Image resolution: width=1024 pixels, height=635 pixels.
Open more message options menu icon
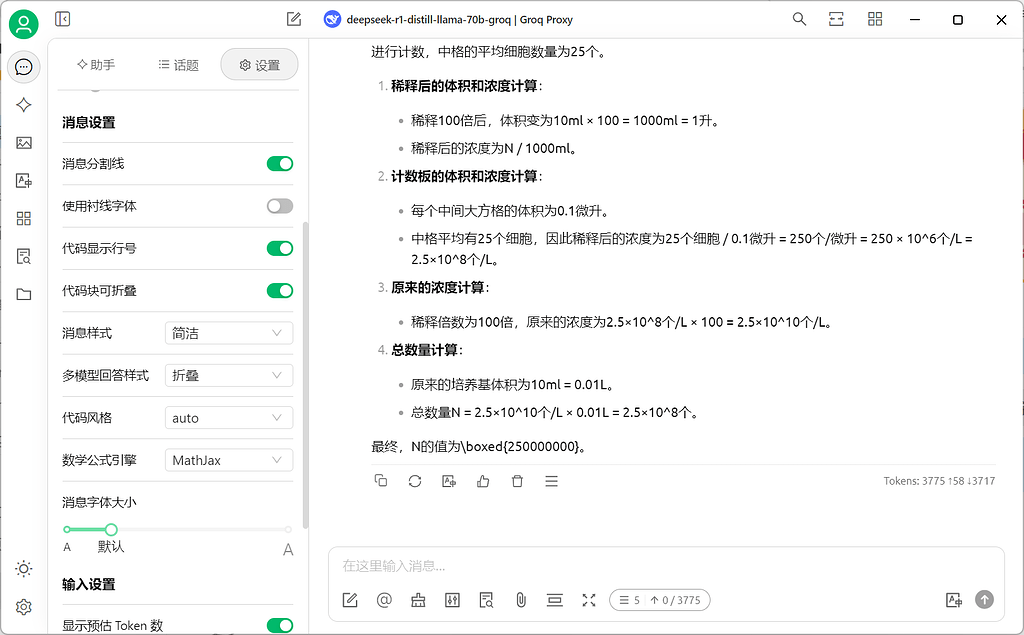pos(551,481)
